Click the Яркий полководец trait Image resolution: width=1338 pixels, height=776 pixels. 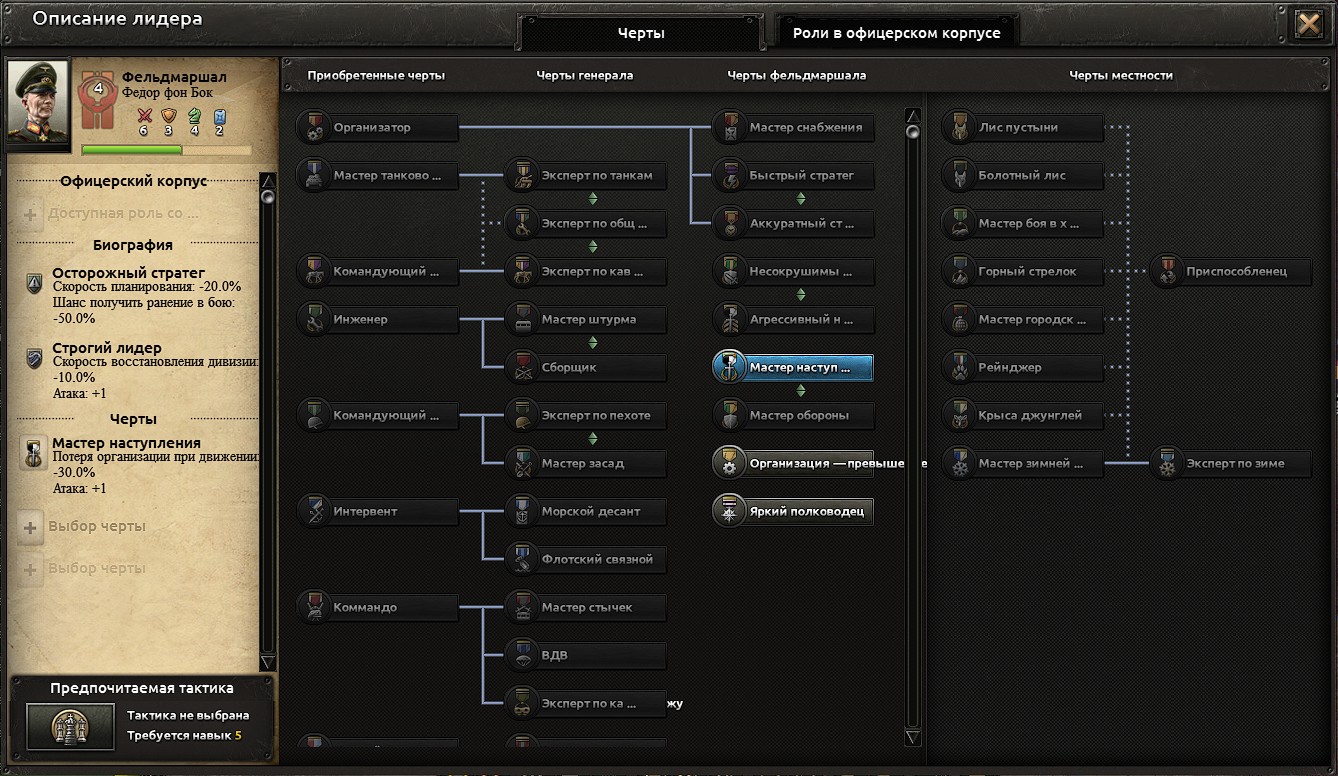794,511
